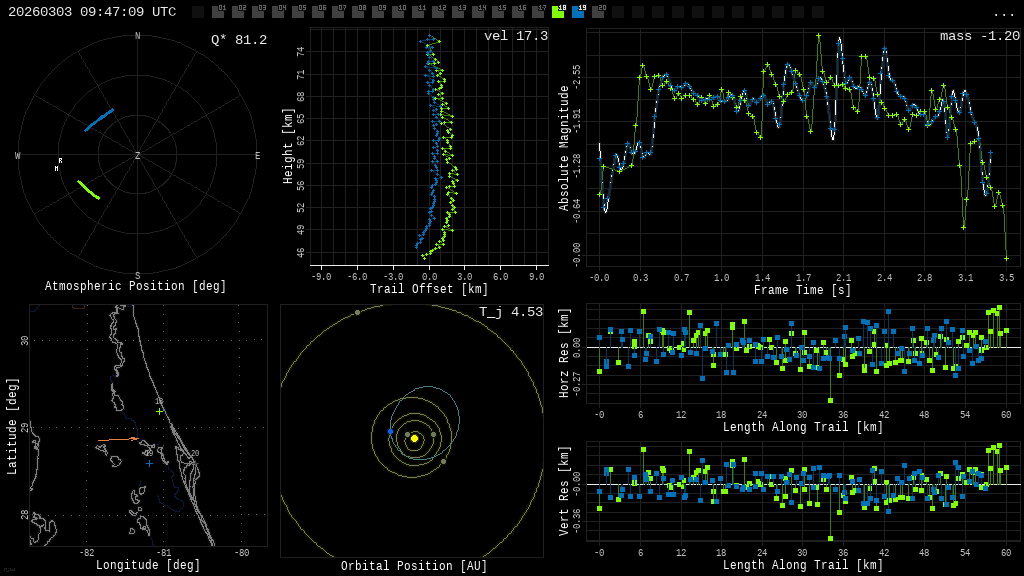Select station box 01 in top bar

[x=218, y=12]
